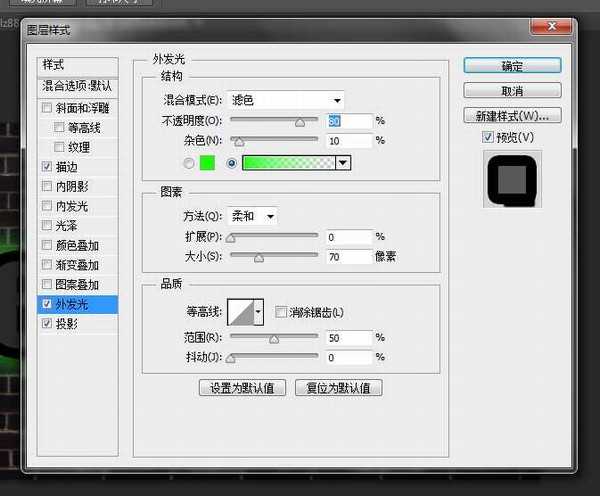600x496 pixels.
Task: Click the layer style preview thumbnail
Action: pos(512,180)
